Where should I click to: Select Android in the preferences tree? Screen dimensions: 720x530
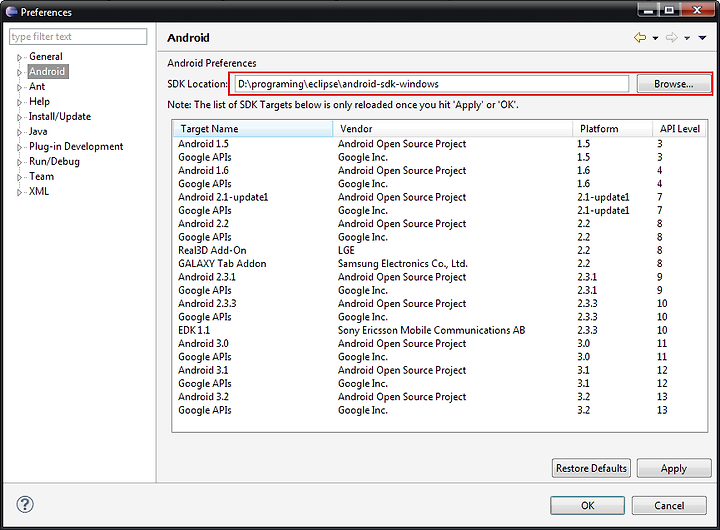tap(47, 72)
